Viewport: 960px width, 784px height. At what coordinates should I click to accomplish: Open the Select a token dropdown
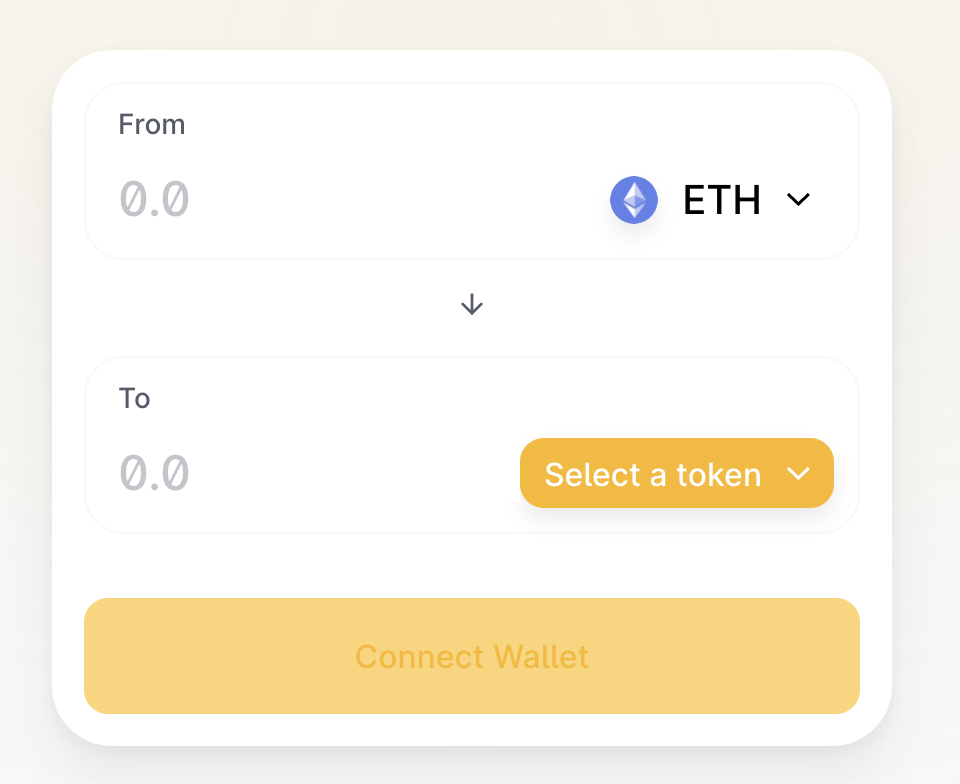pyautogui.click(x=677, y=473)
